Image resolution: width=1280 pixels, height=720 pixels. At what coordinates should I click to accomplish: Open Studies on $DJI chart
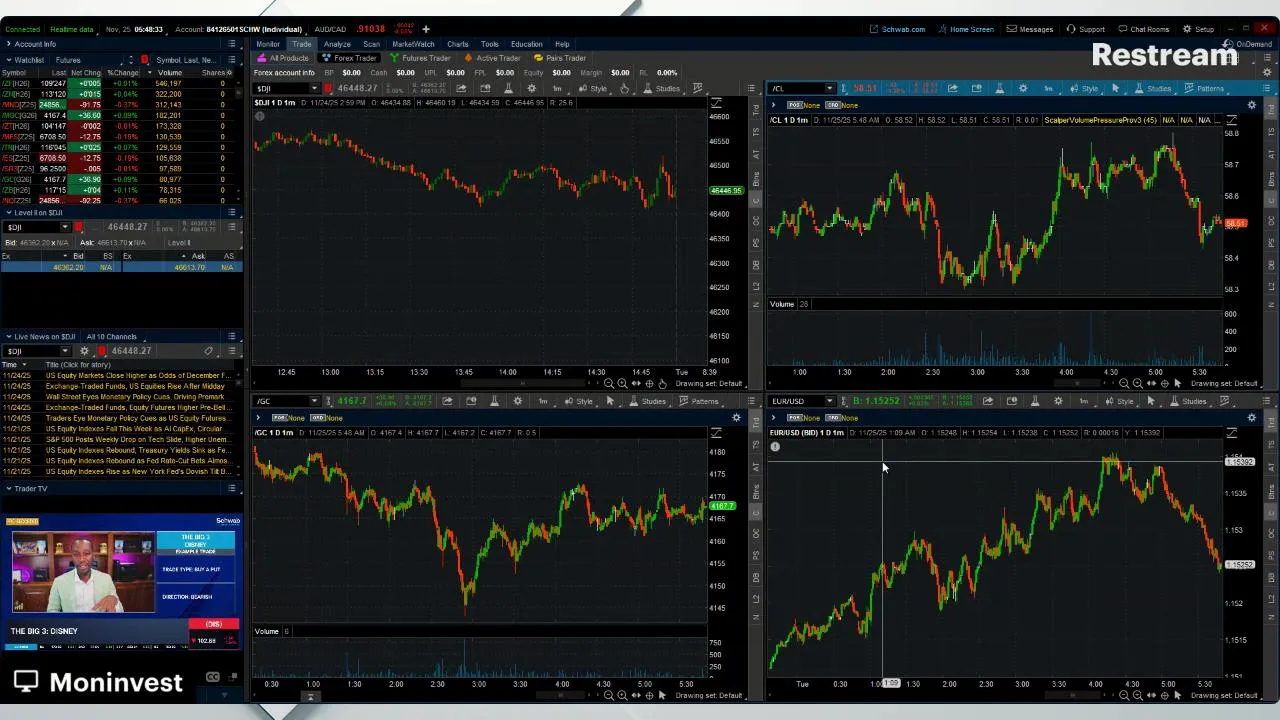(x=662, y=88)
